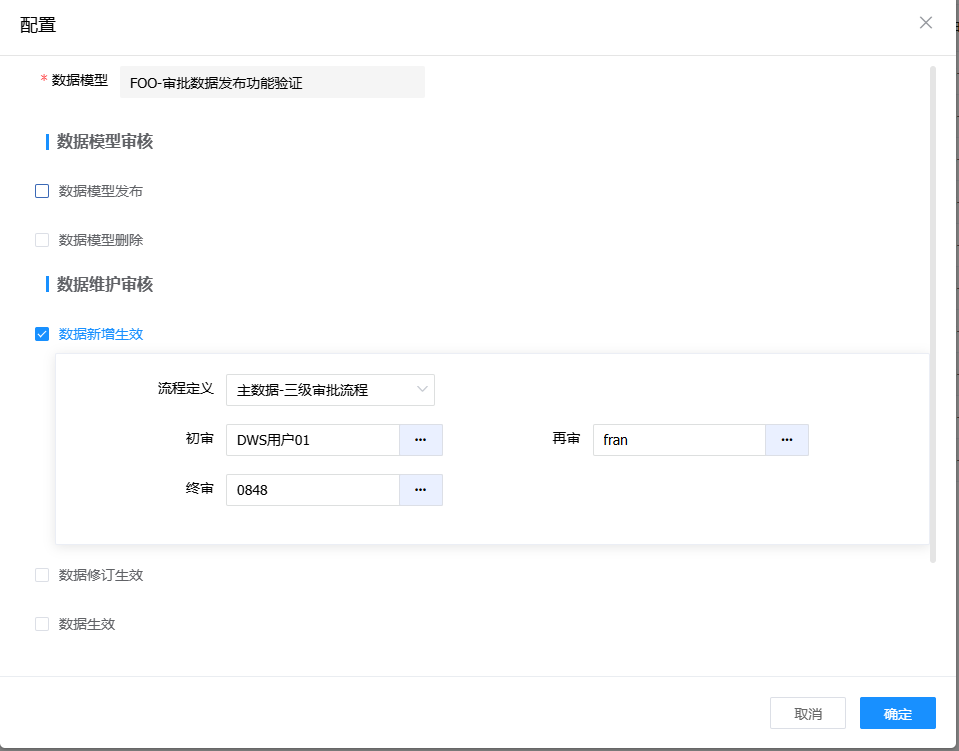Screen dimensions: 959x751
Task: Close the 配置 dialog with the X icon
Action: tap(925, 23)
